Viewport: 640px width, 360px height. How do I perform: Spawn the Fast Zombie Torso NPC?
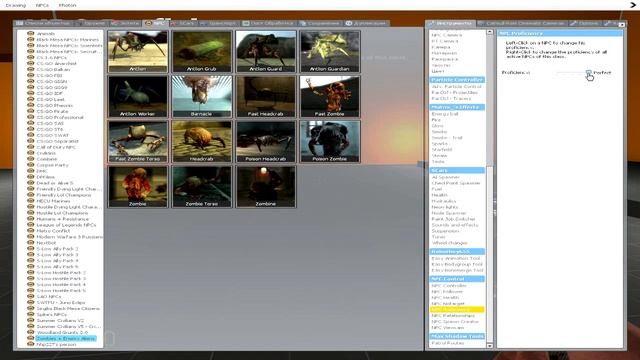tap(138, 141)
